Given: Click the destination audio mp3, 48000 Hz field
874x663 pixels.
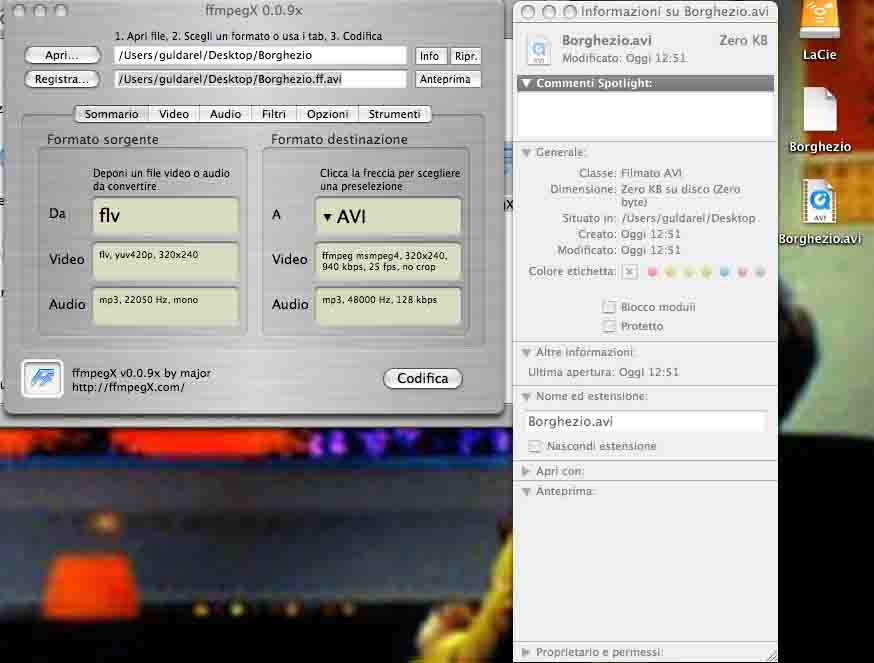Looking at the screenshot, I should click(388, 306).
